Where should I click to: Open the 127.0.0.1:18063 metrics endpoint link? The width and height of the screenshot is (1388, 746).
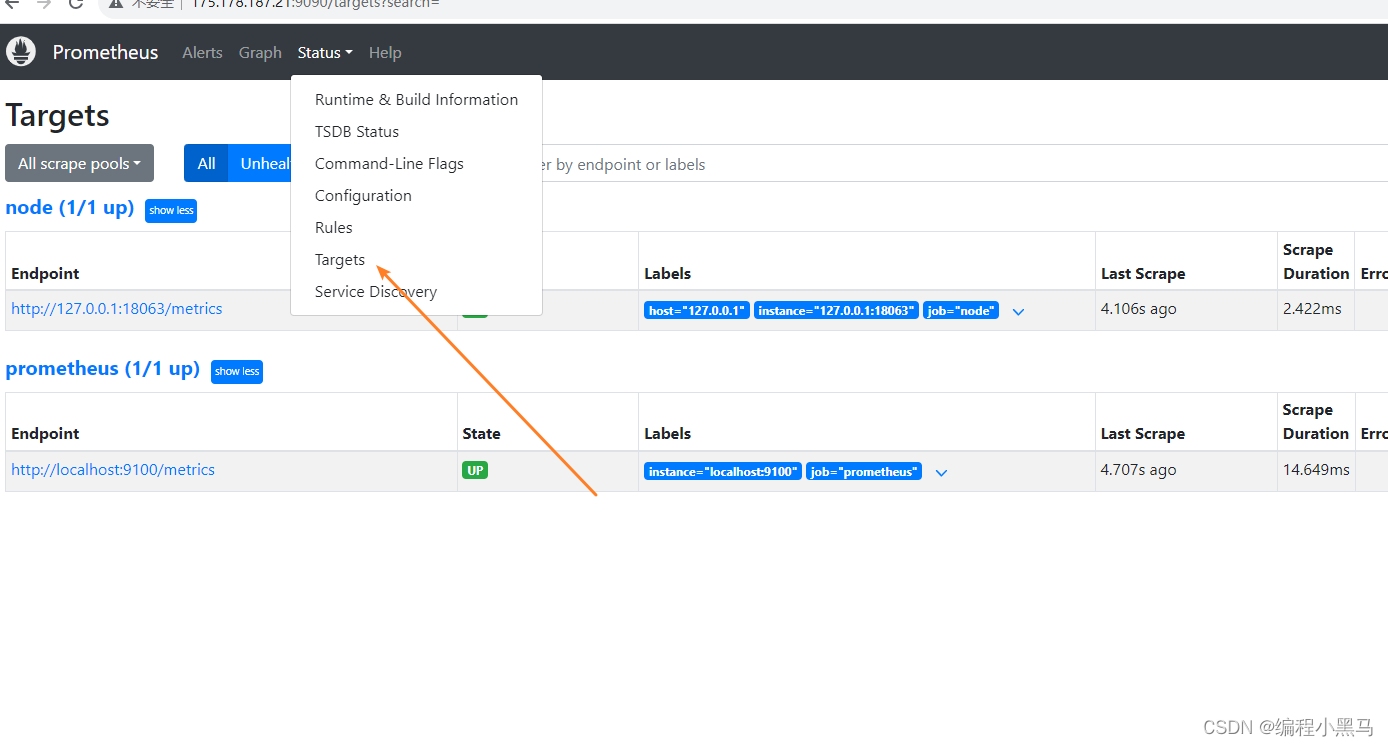tap(117, 309)
